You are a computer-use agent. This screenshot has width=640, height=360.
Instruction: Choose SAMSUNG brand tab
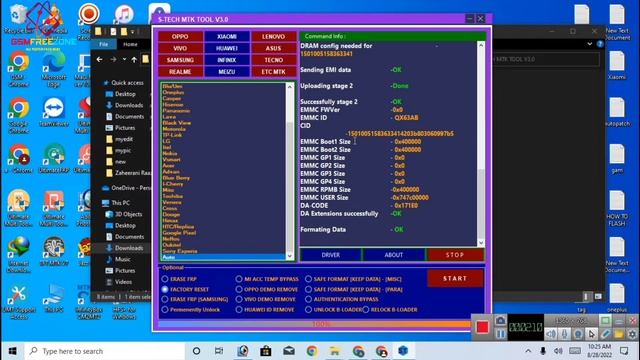click(x=180, y=60)
